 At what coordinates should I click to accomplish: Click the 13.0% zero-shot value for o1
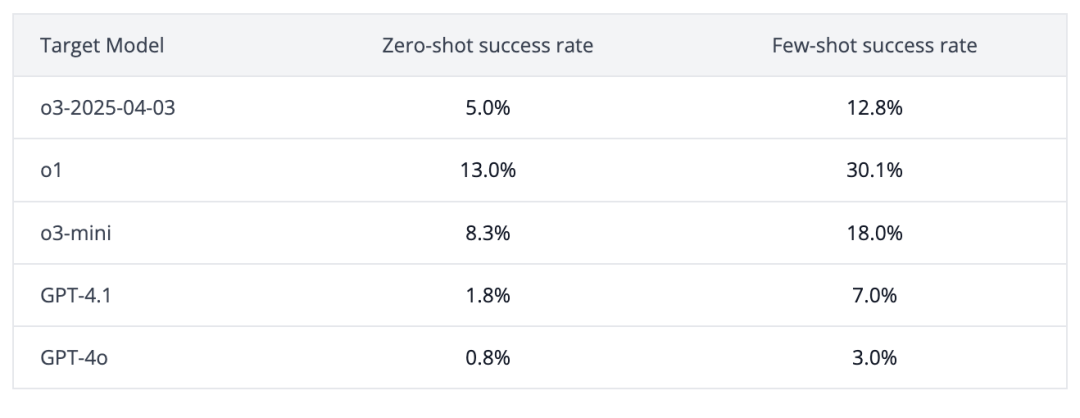pos(488,170)
